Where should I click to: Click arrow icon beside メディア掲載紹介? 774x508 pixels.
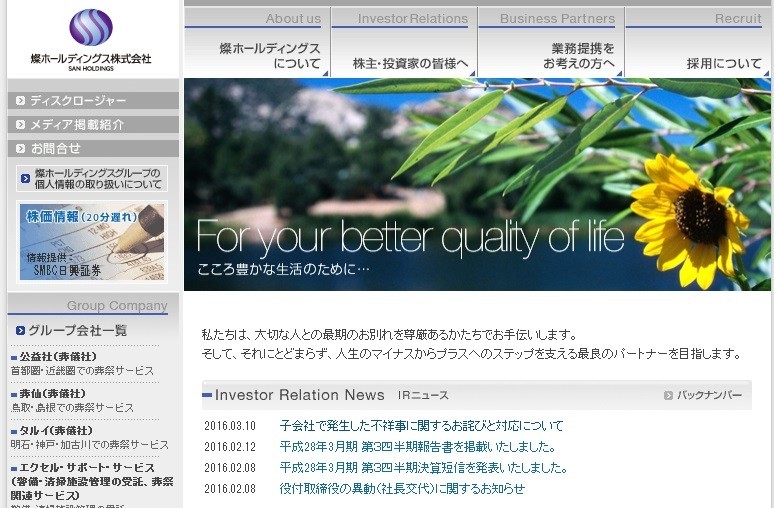pyautogui.click(x=20, y=124)
